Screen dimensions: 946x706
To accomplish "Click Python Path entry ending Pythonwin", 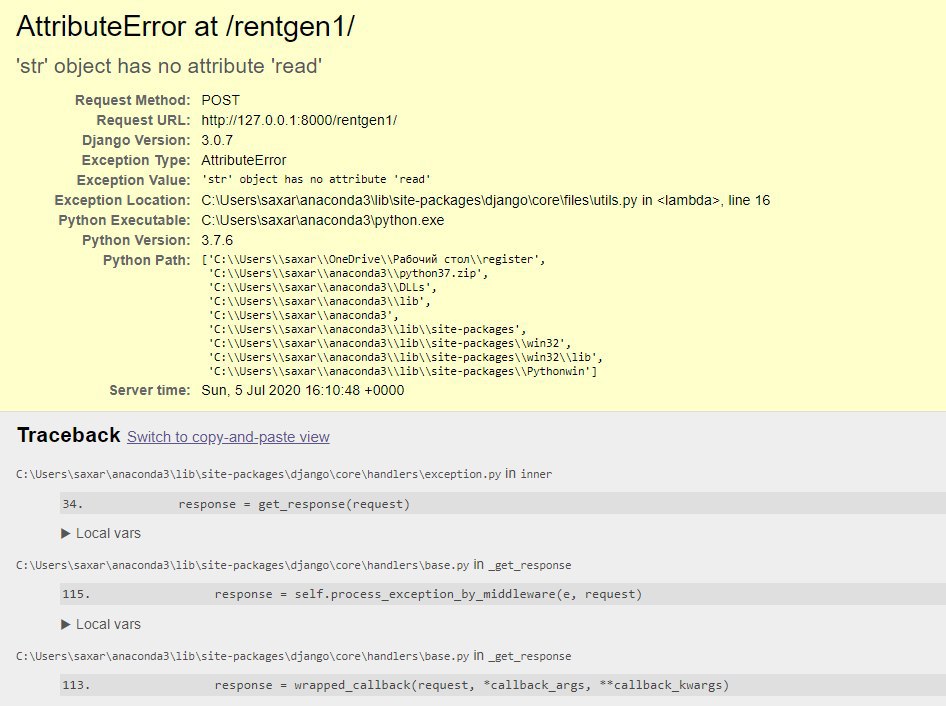I will [x=403, y=371].
